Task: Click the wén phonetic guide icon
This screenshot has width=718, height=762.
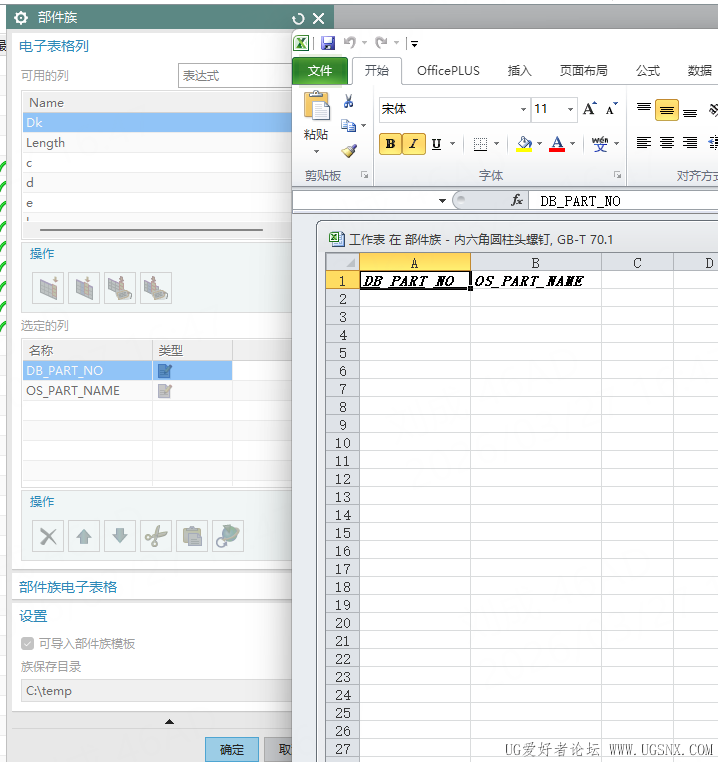Action: pyautogui.click(x=600, y=144)
